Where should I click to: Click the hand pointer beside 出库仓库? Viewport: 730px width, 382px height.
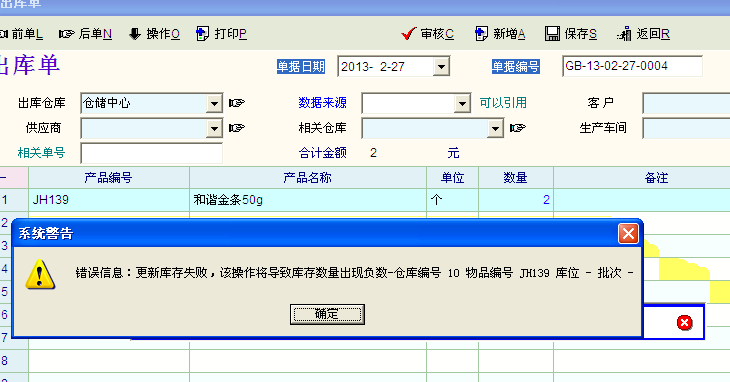point(237,103)
